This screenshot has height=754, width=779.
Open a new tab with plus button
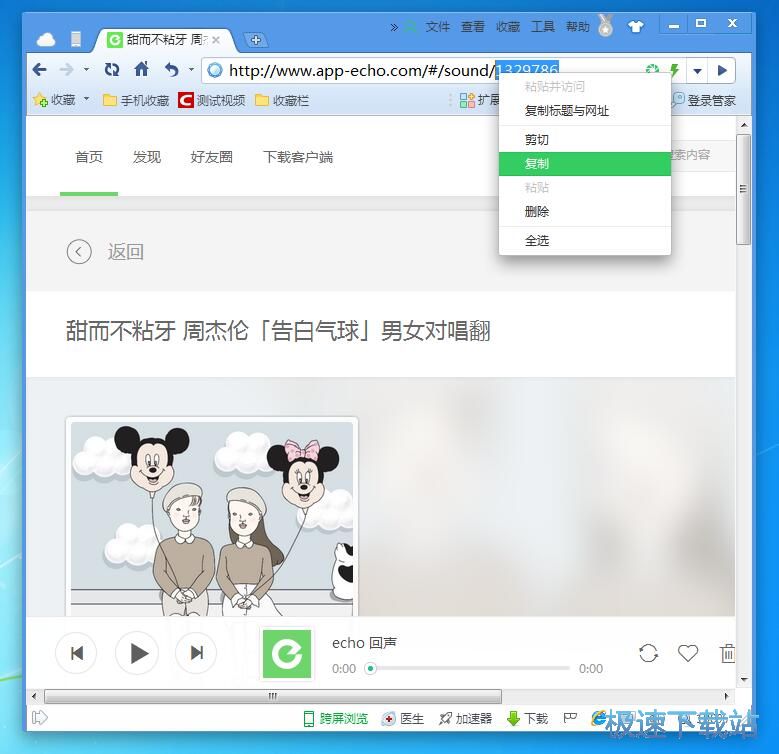click(x=256, y=40)
